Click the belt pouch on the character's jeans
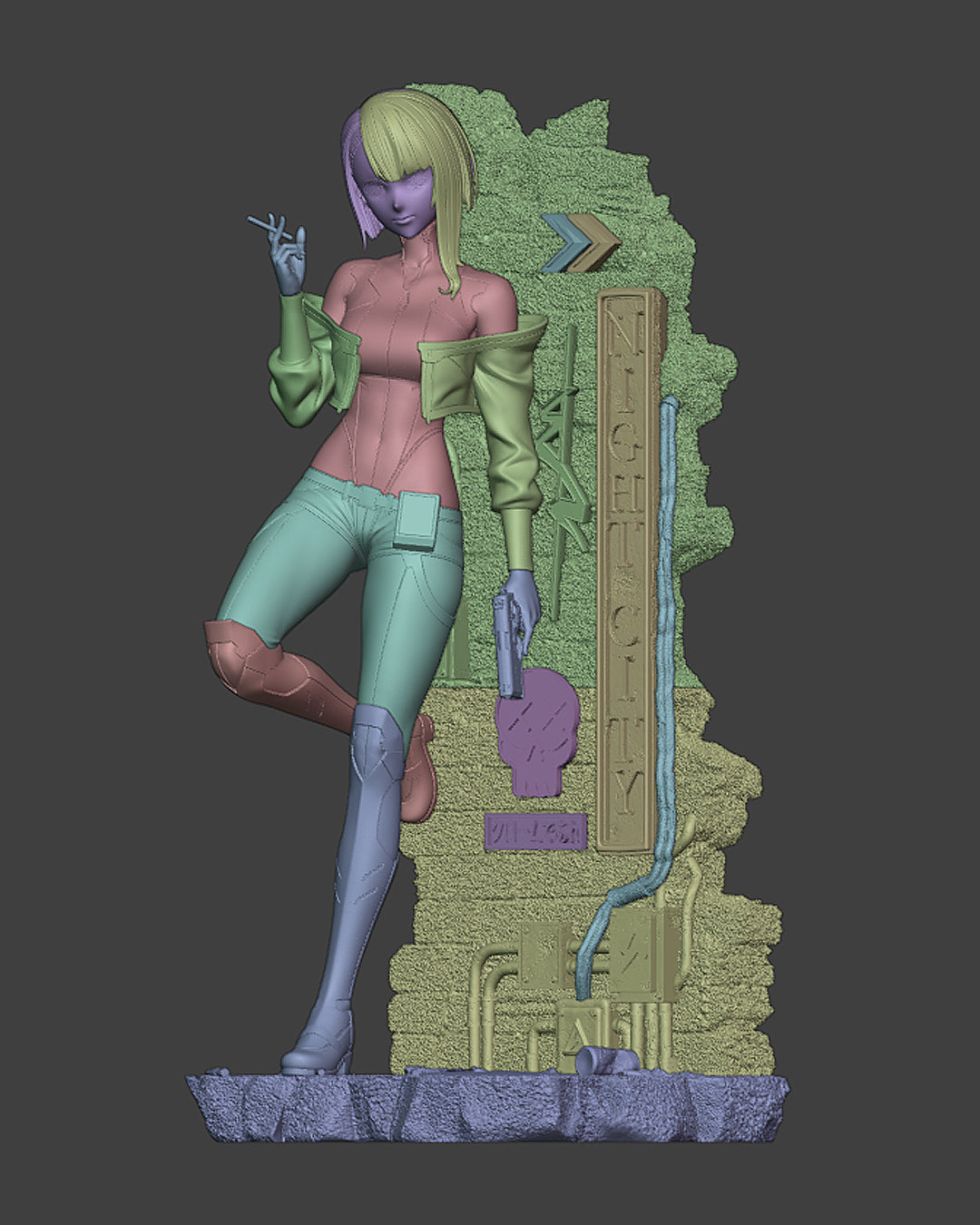The width and height of the screenshot is (980, 1225). [x=418, y=519]
